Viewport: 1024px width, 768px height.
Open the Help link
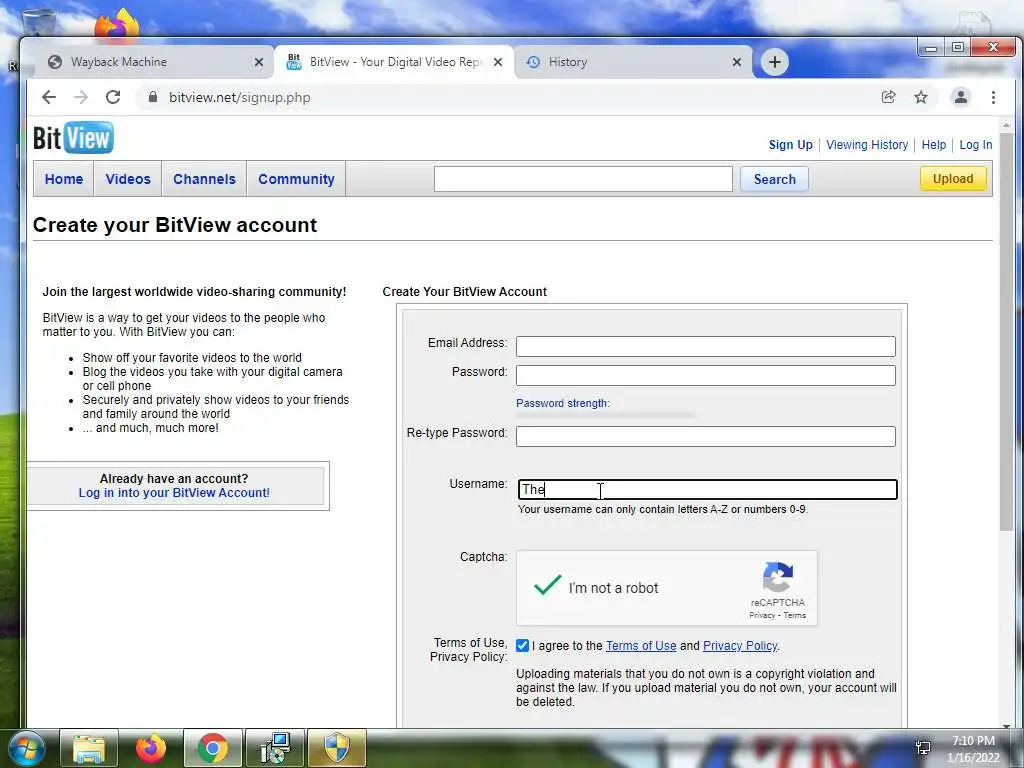coord(933,145)
